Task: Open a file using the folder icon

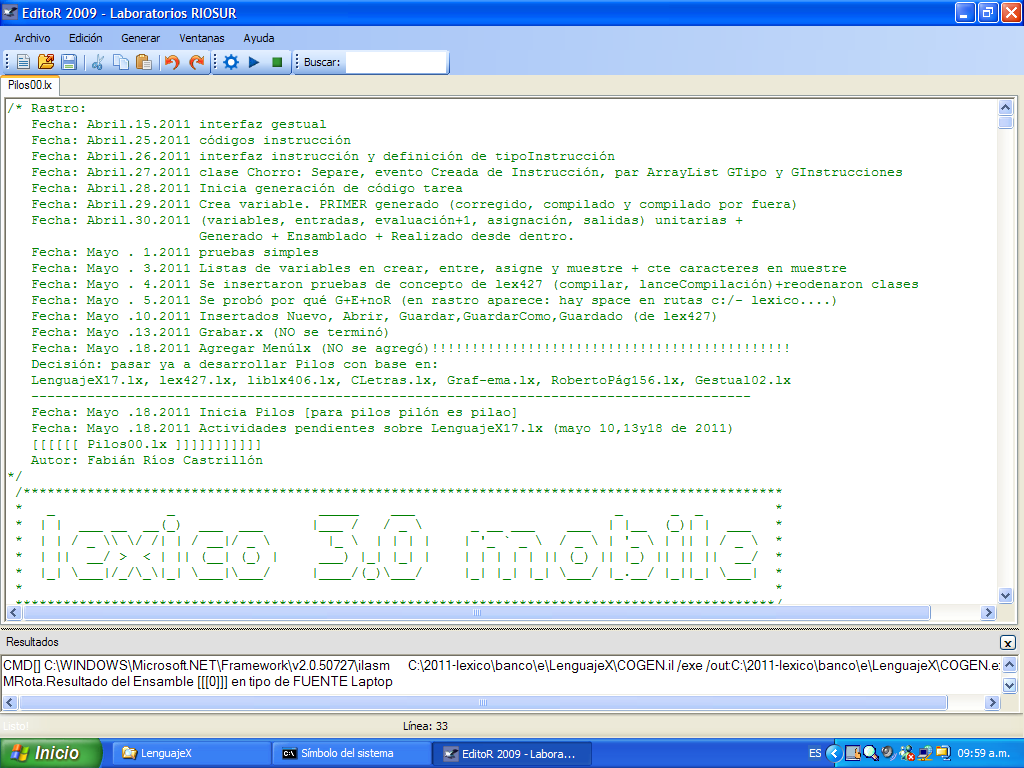Action: (46, 62)
